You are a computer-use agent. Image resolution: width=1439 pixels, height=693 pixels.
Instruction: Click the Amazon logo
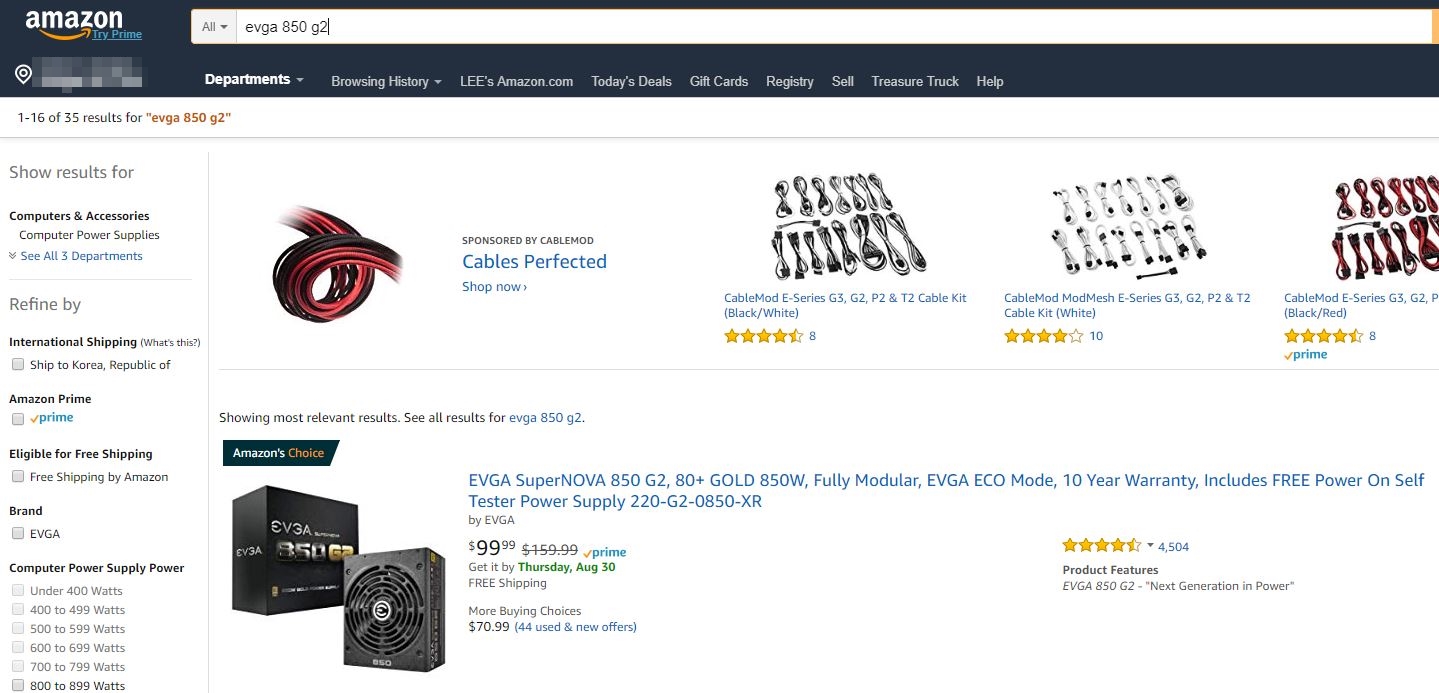74,24
